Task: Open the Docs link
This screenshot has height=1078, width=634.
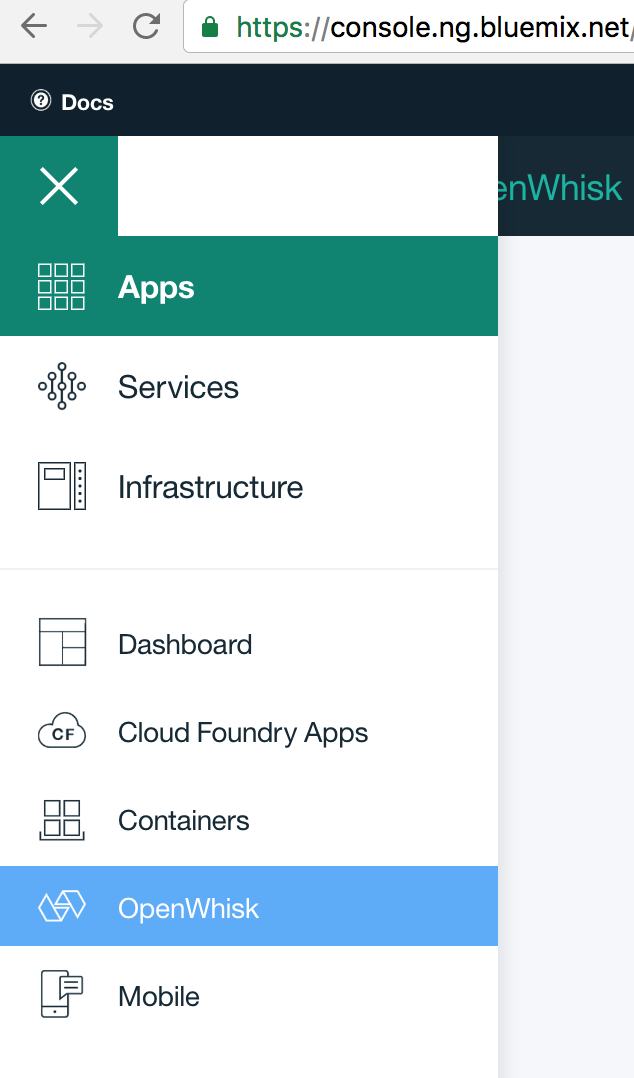Action: point(87,102)
